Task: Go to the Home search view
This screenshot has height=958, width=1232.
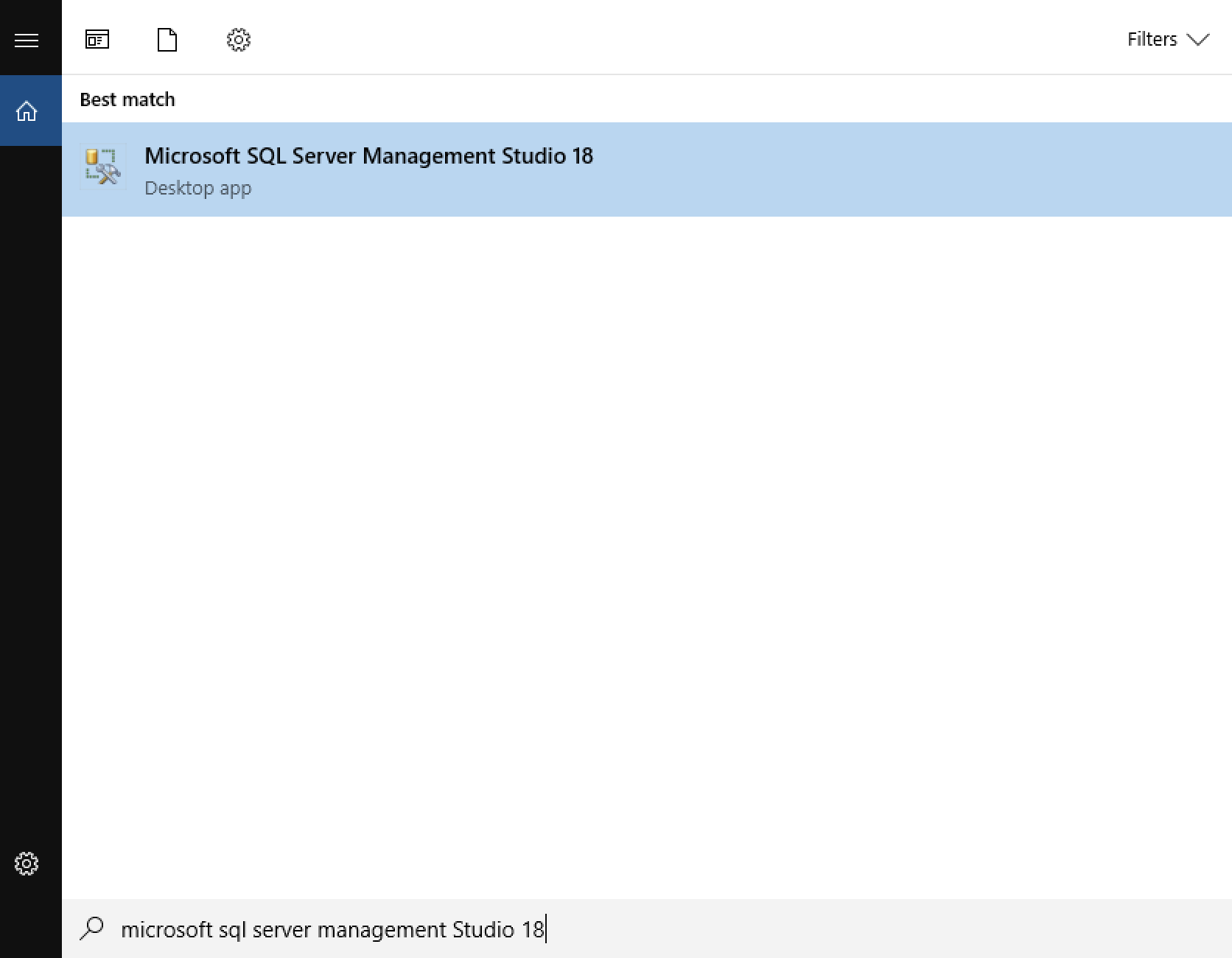Action: (27, 111)
